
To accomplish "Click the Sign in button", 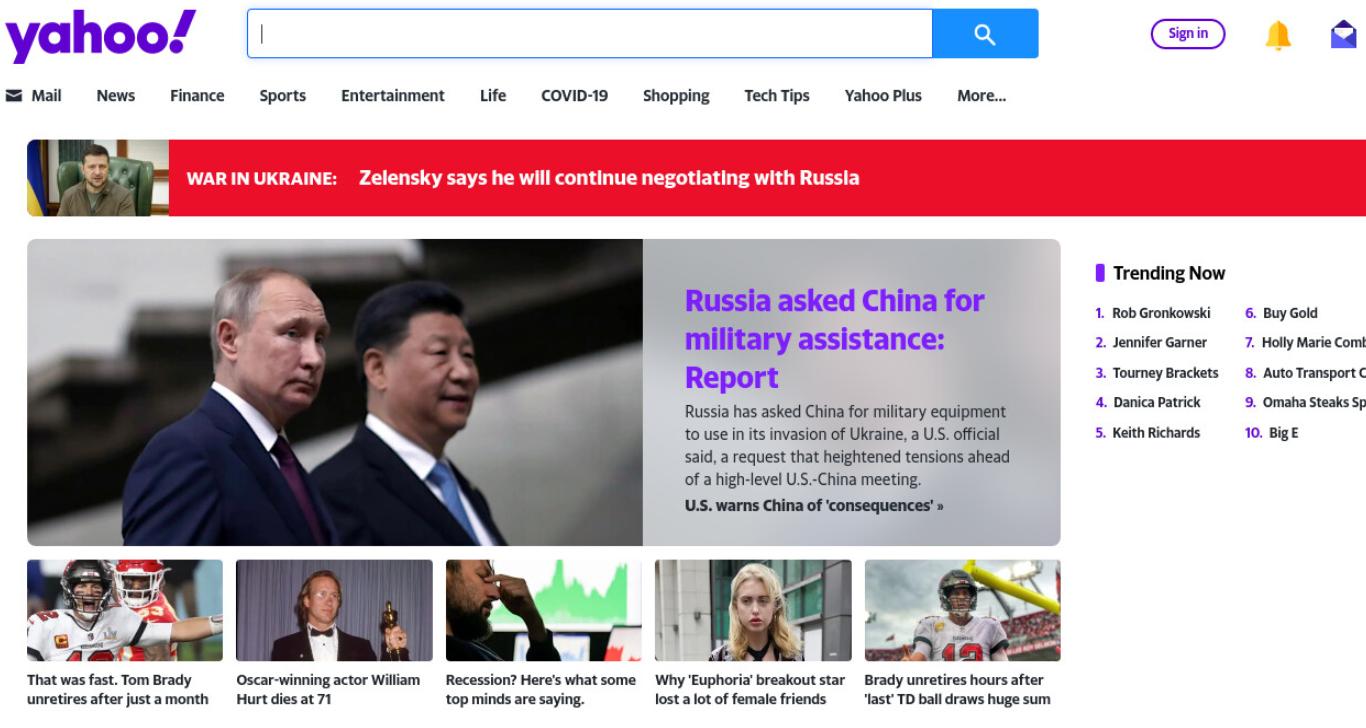I will (1188, 34).
